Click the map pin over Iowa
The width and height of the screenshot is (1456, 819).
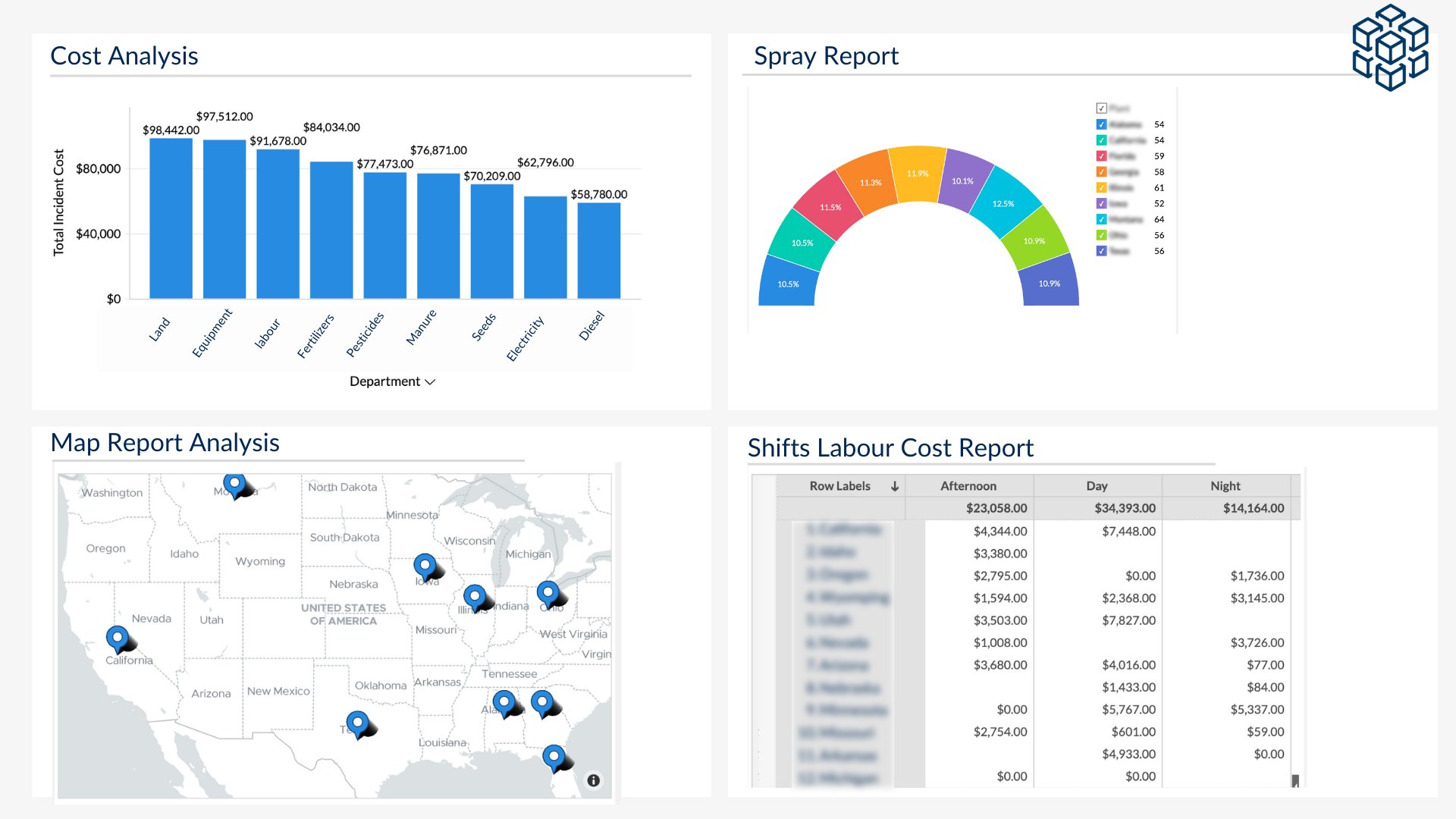[425, 566]
